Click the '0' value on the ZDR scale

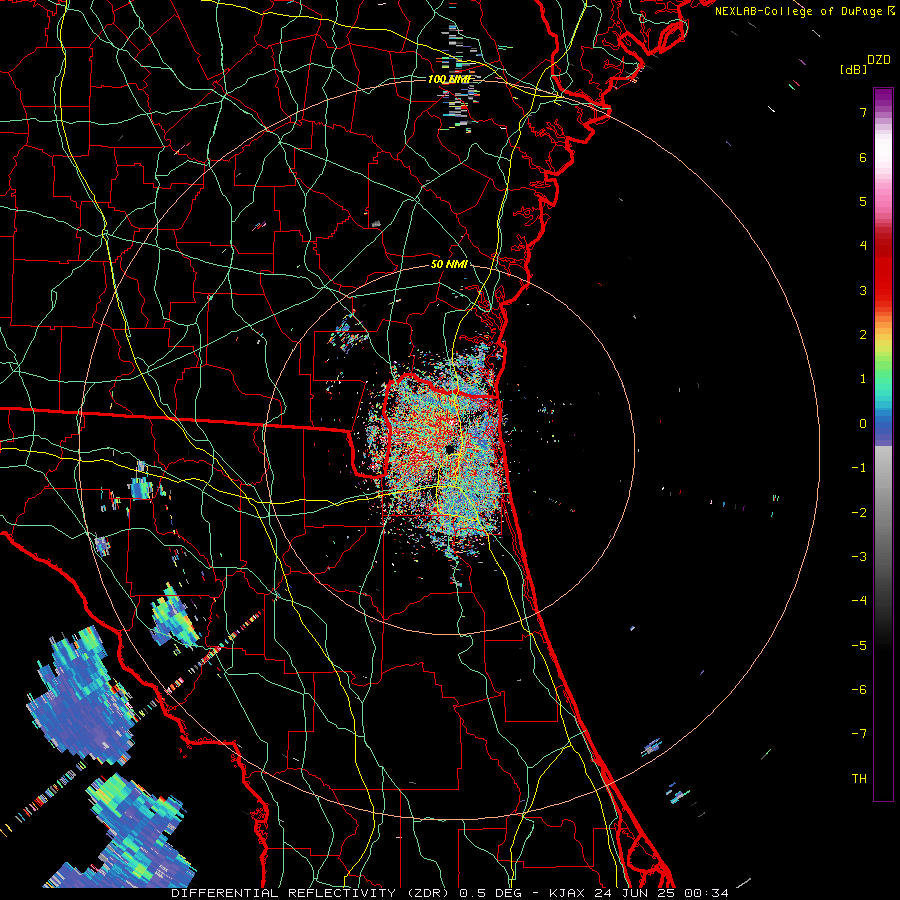[x=863, y=424]
